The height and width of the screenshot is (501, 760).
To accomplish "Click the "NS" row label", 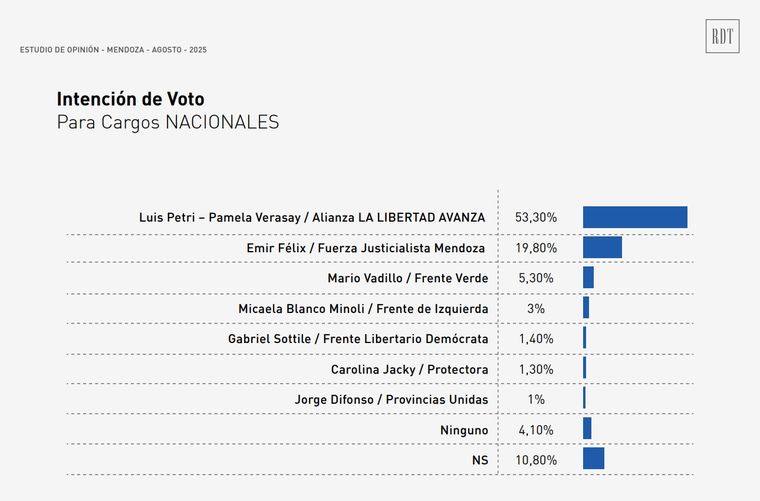I will pyautogui.click(x=480, y=460).
